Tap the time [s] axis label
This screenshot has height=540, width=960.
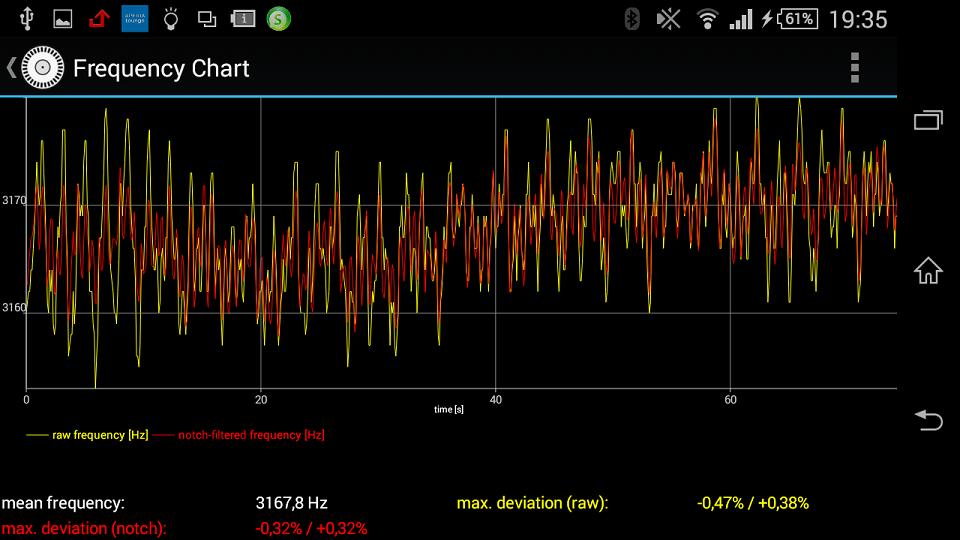tap(449, 410)
